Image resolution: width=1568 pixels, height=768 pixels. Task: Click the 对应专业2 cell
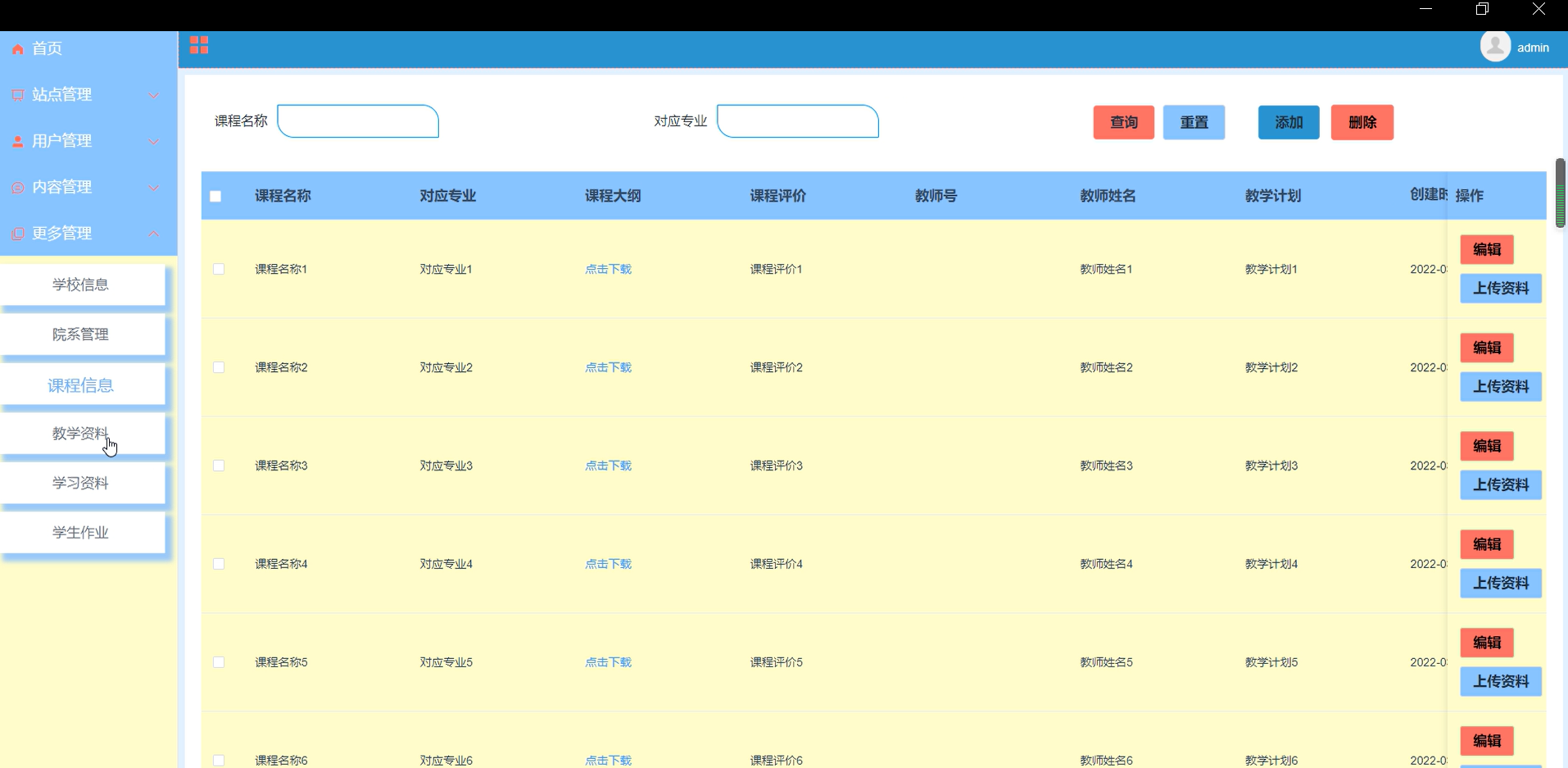(446, 367)
